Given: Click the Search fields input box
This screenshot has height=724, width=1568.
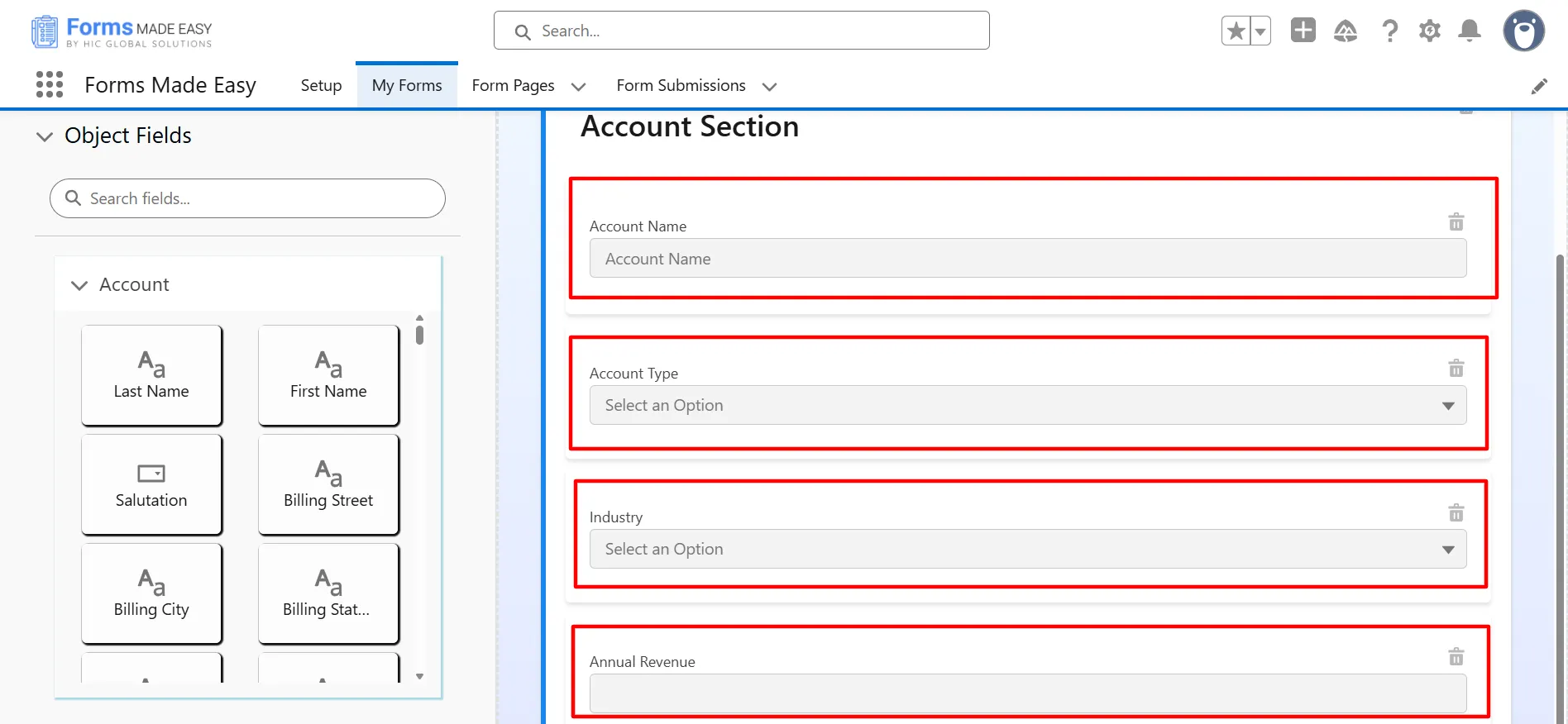Looking at the screenshot, I should pyautogui.click(x=248, y=198).
